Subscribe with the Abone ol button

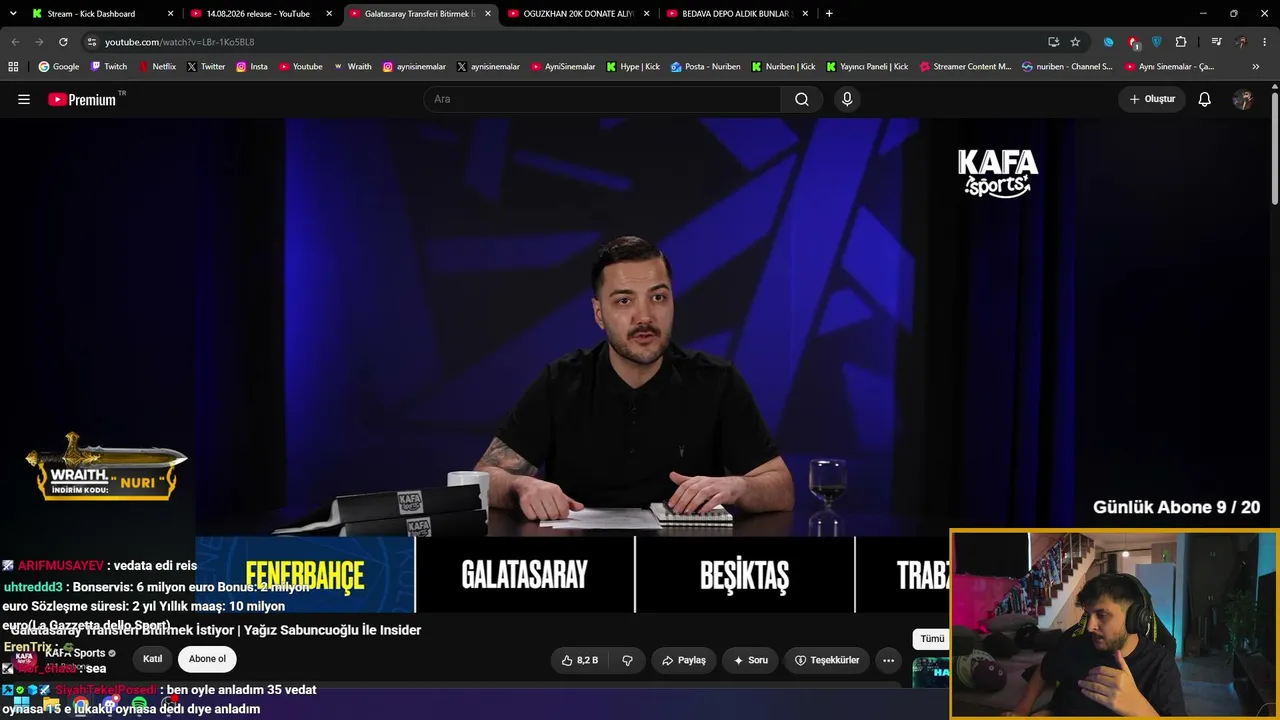[208, 659]
